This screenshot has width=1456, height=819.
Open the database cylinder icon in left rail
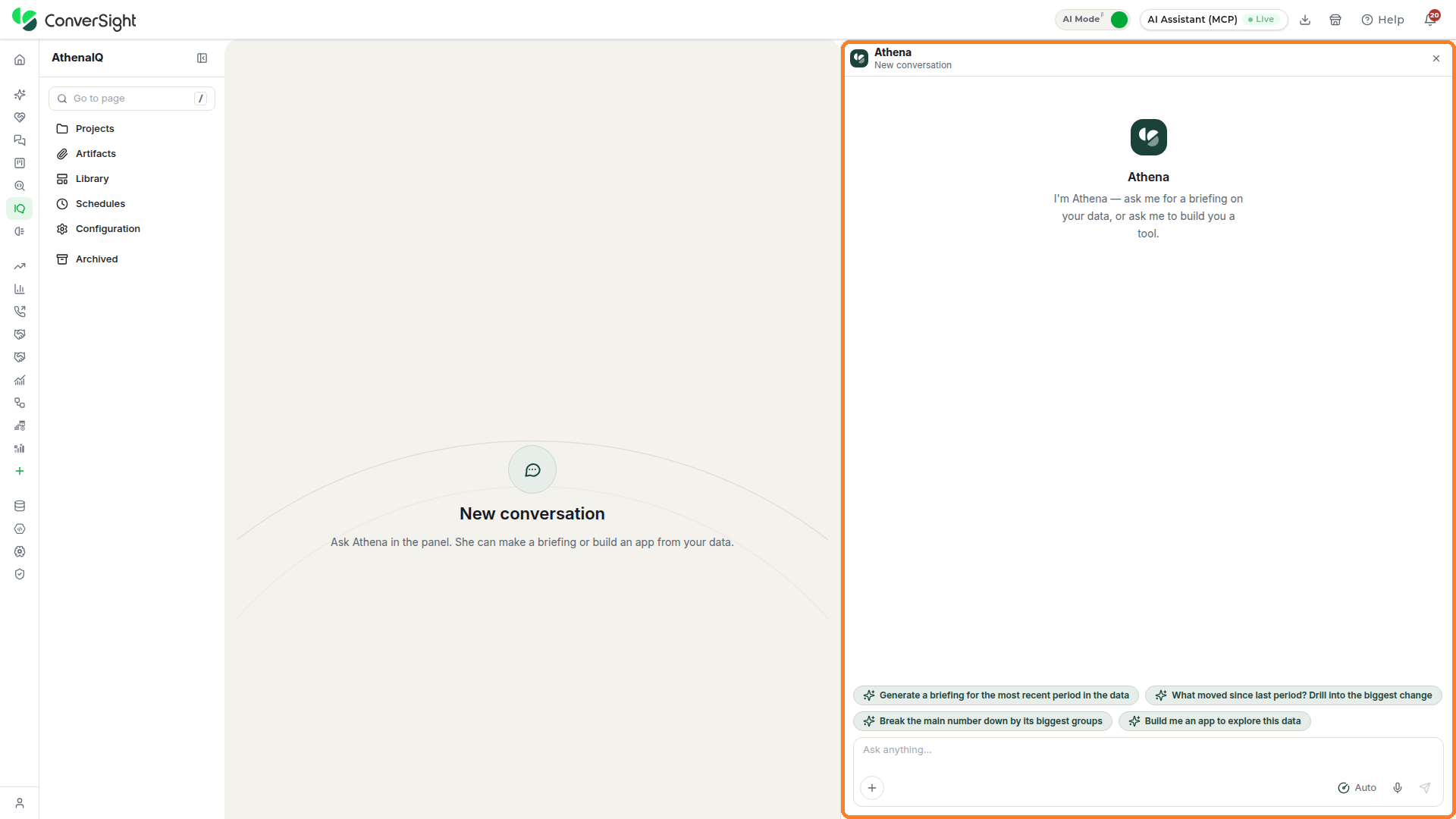coord(20,506)
